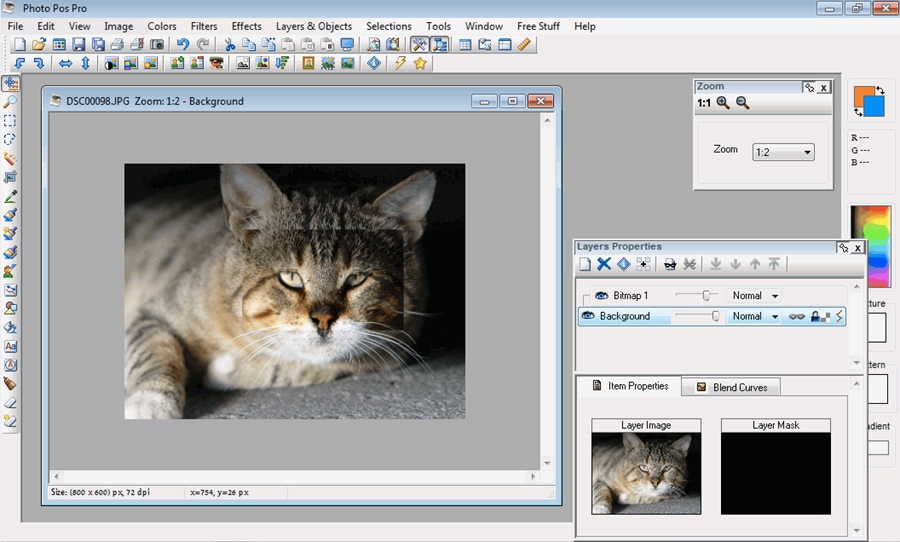This screenshot has height=542, width=900.
Task: Click the document horizontal scrollbar right arrow
Action: pyautogui.click(x=533, y=477)
